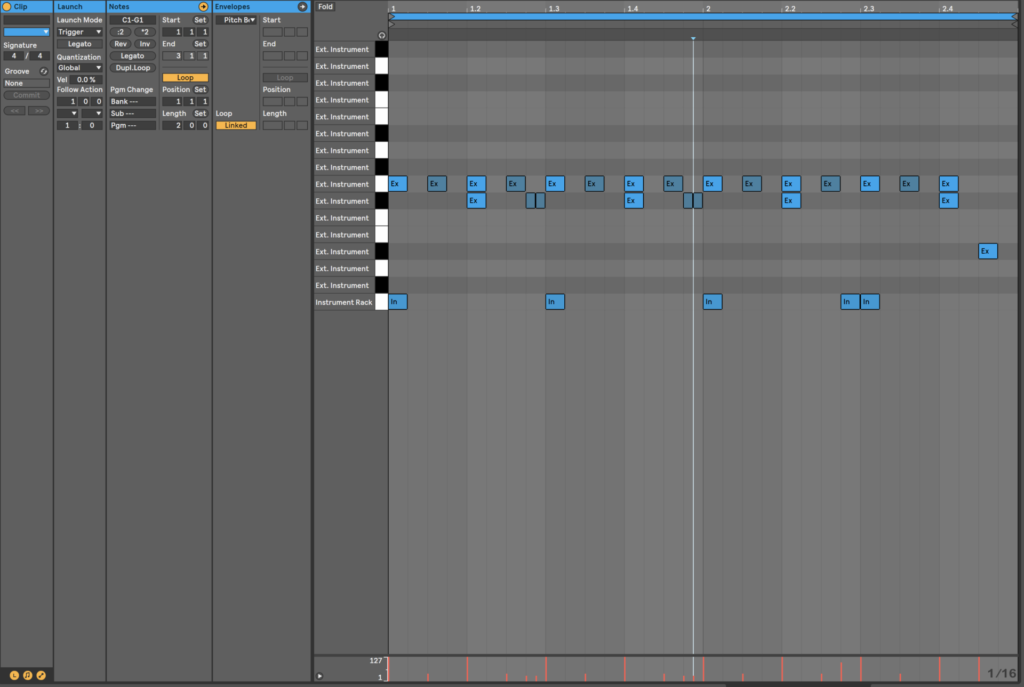Toggle the Envelopes box show icon

[x=41, y=675]
